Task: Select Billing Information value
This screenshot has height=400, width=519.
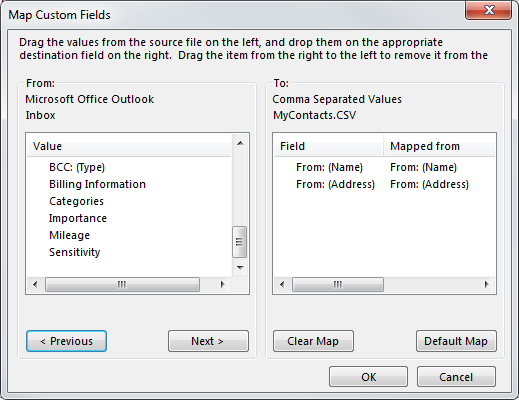Action: (x=97, y=184)
